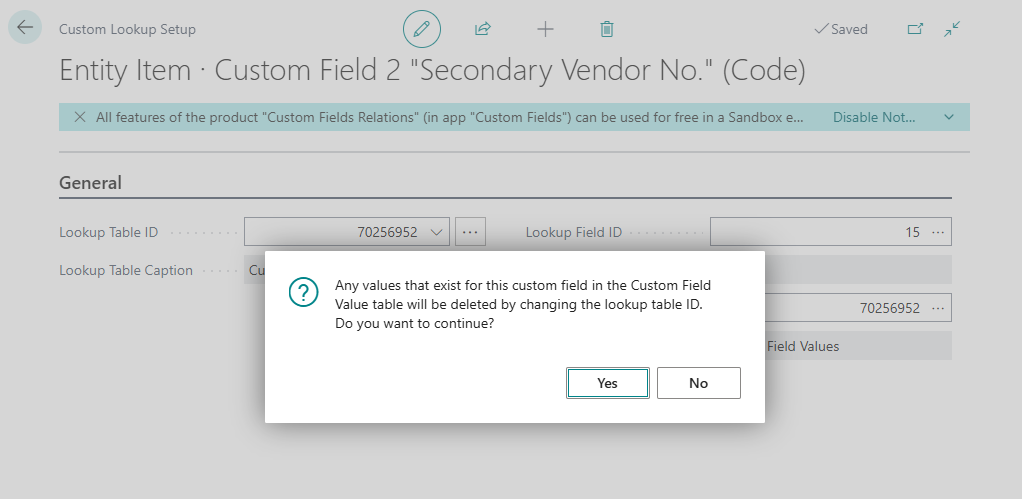
Task: Dismiss the sandbox notification with X
Action: click(x=80, y=117)
